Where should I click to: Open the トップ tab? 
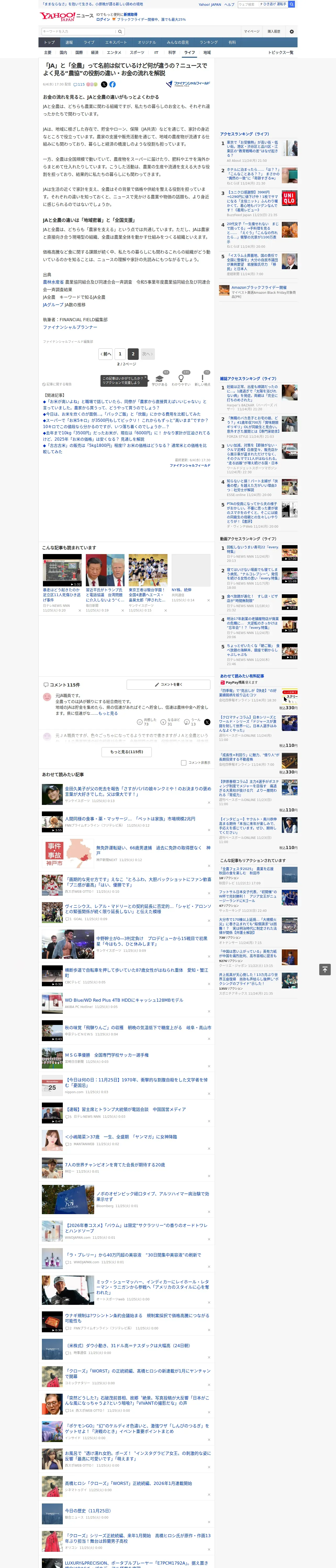point(49,42)
